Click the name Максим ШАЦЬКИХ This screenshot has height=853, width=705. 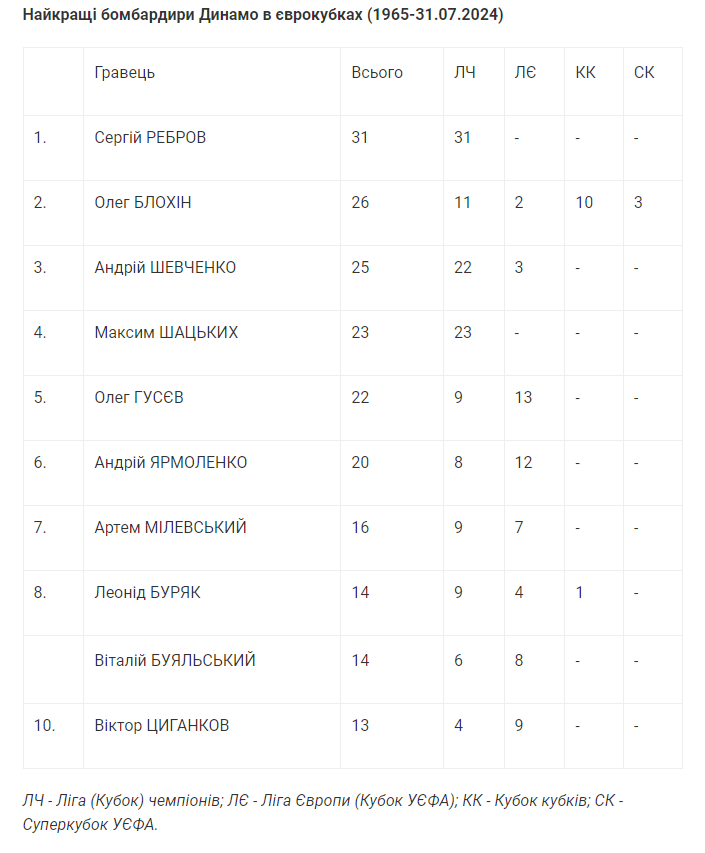tap(166, 333)
